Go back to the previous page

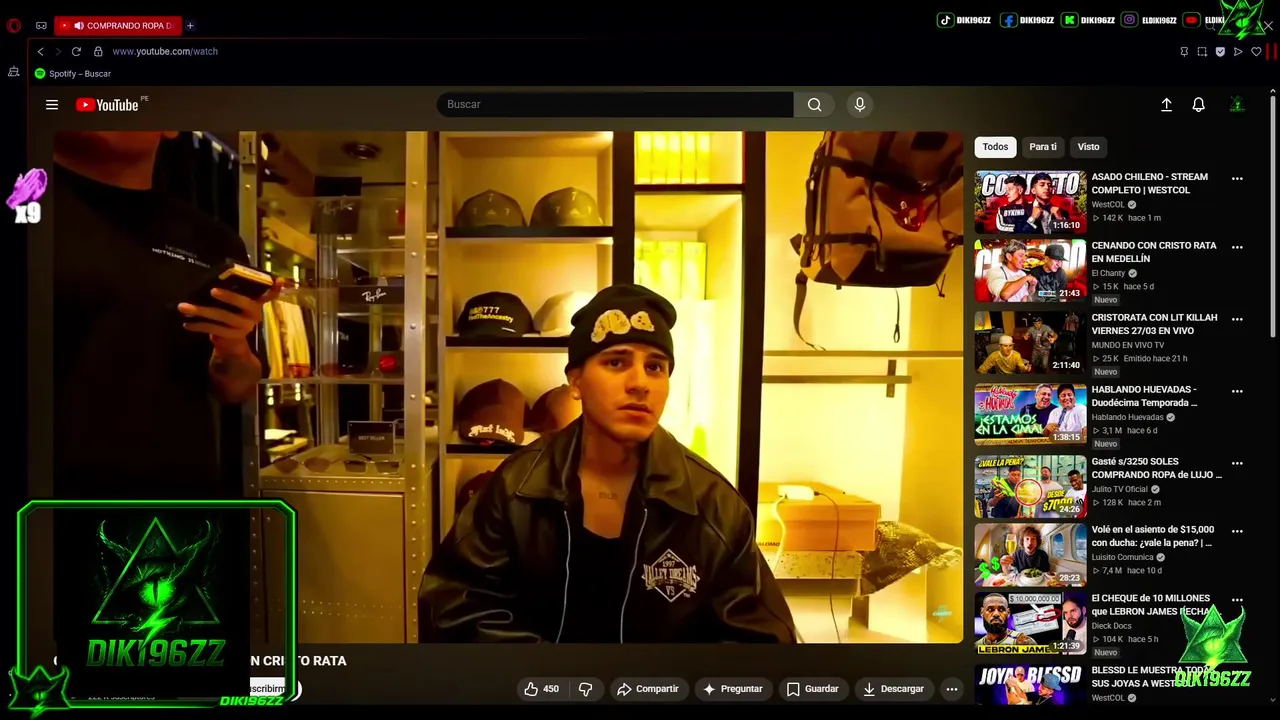pyautogui.click(x=40, y=51)
